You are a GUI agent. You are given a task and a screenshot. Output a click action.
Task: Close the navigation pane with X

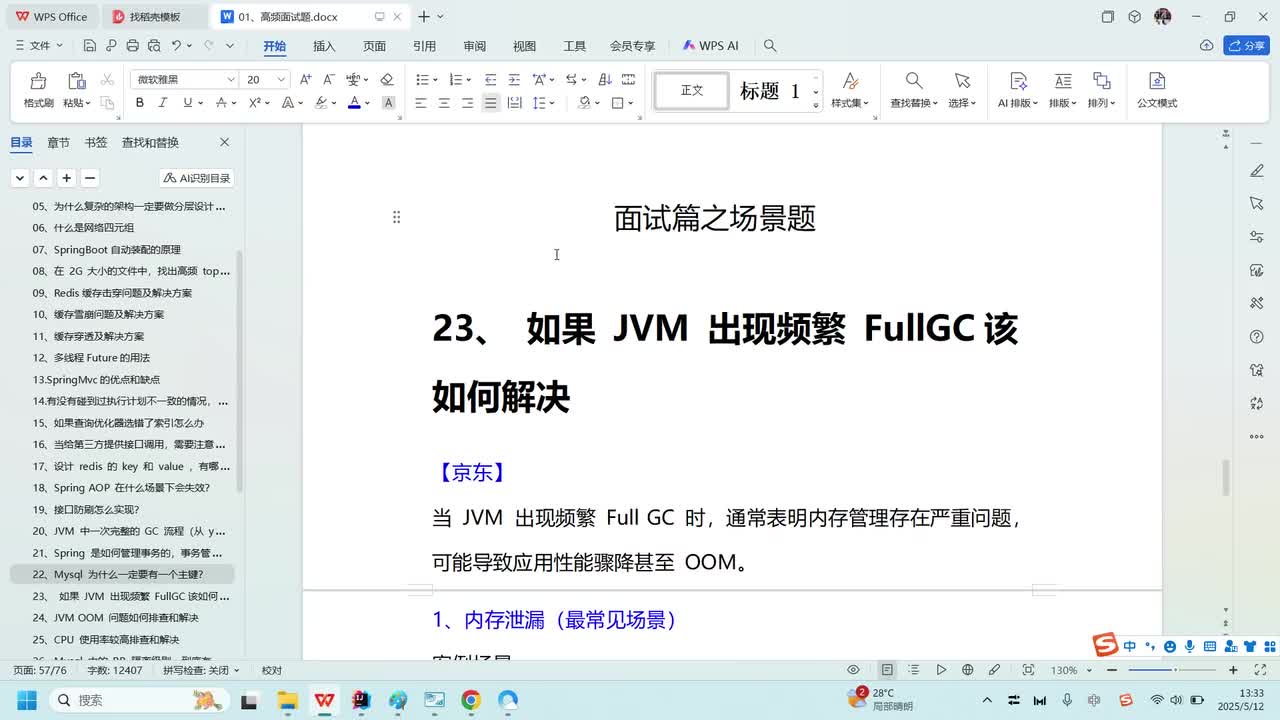(x=224, y=143)
